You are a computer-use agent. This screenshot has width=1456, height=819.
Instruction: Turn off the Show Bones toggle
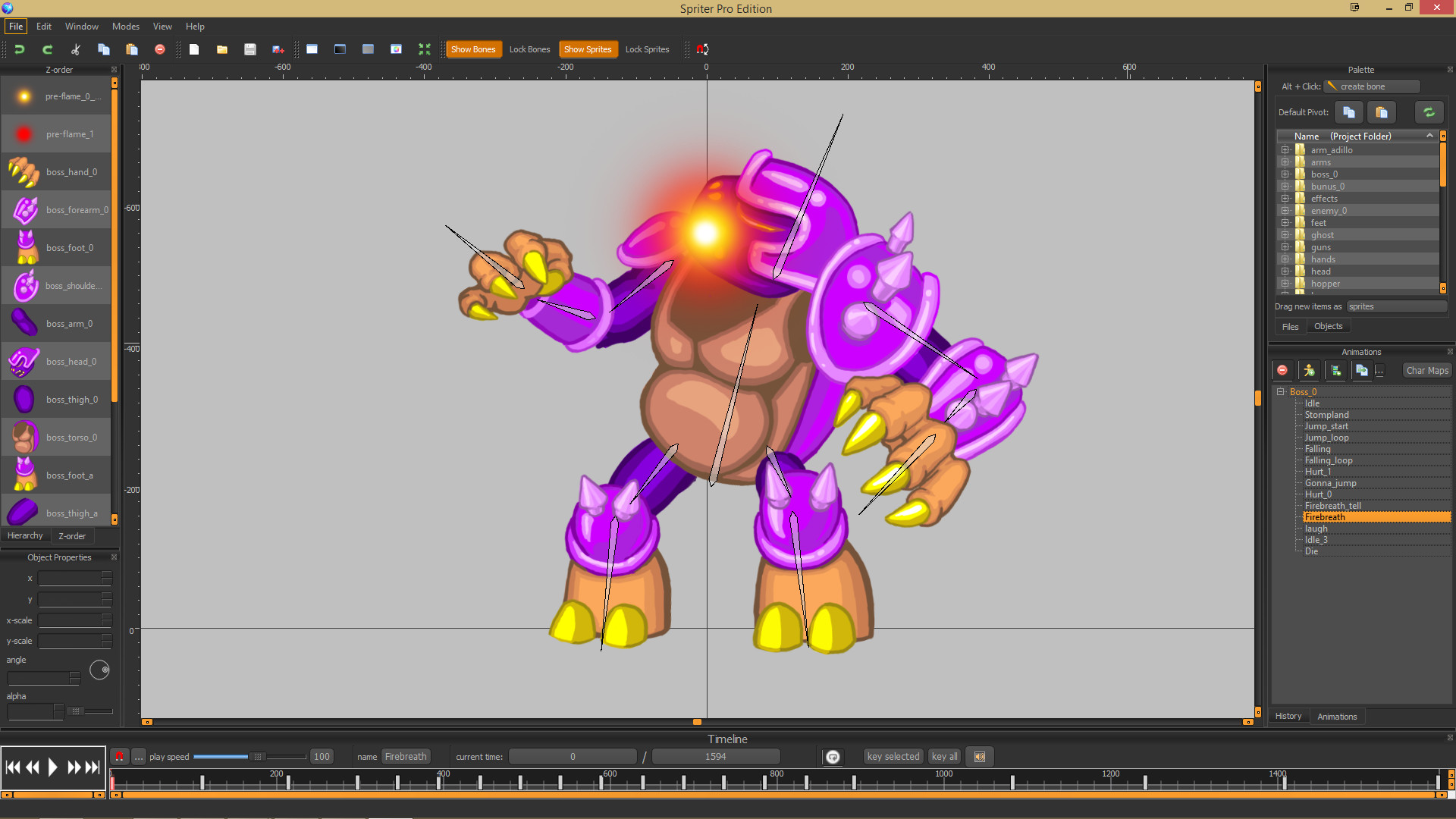point(473,49)
